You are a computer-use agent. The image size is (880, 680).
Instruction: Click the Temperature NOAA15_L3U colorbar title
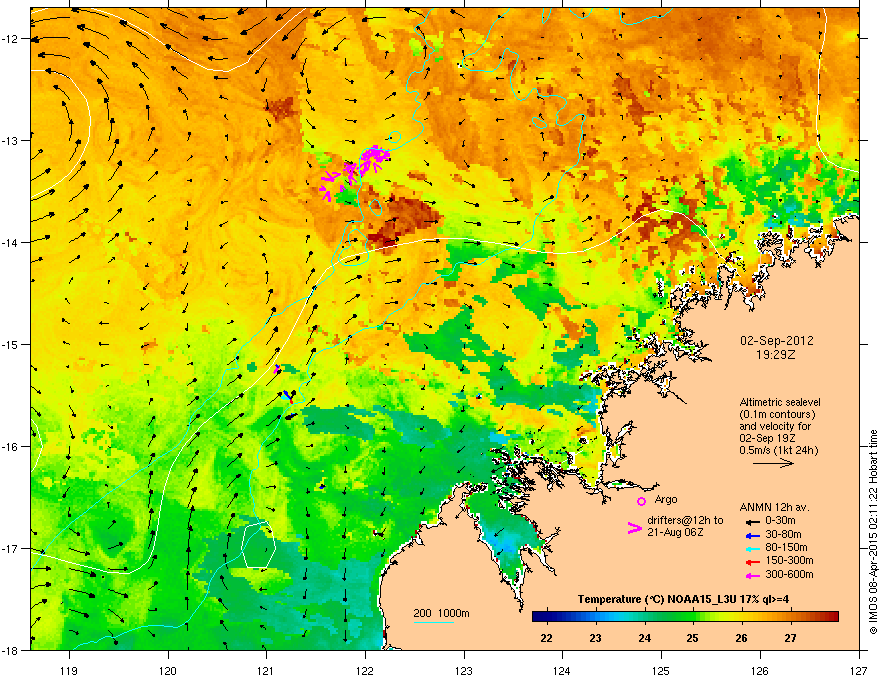click(x=683, y=599)
